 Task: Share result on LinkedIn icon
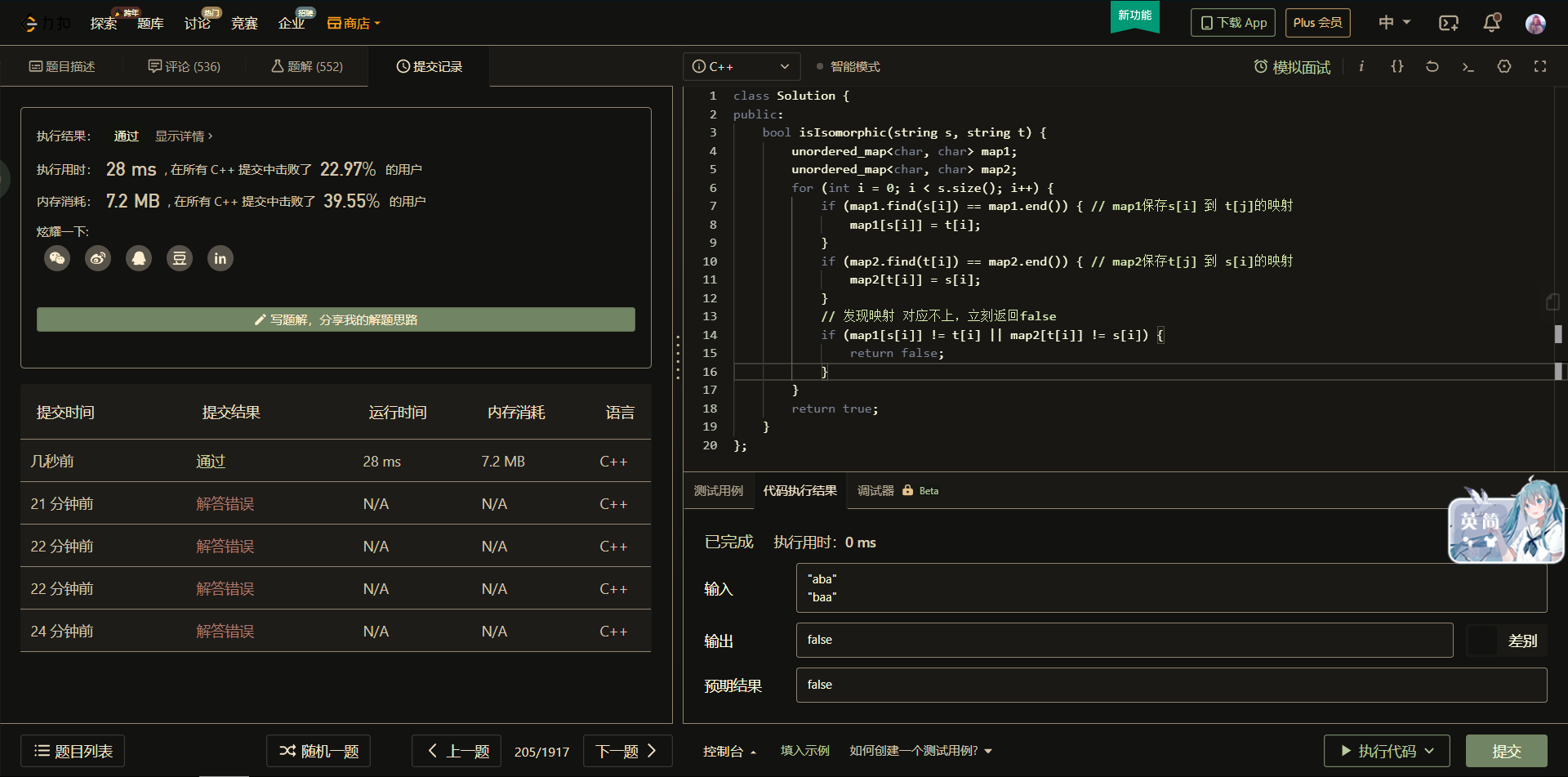(220, 259)
